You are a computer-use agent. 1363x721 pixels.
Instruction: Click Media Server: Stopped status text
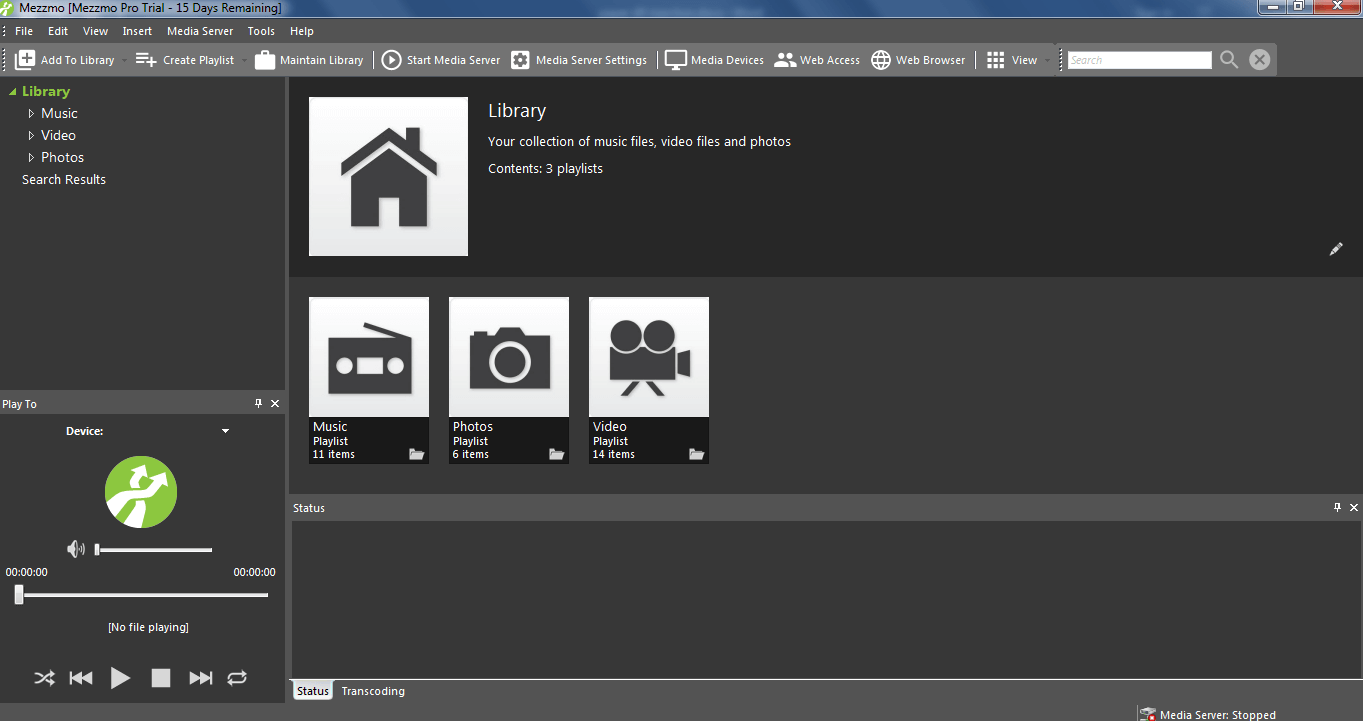tap(1218, 715)
